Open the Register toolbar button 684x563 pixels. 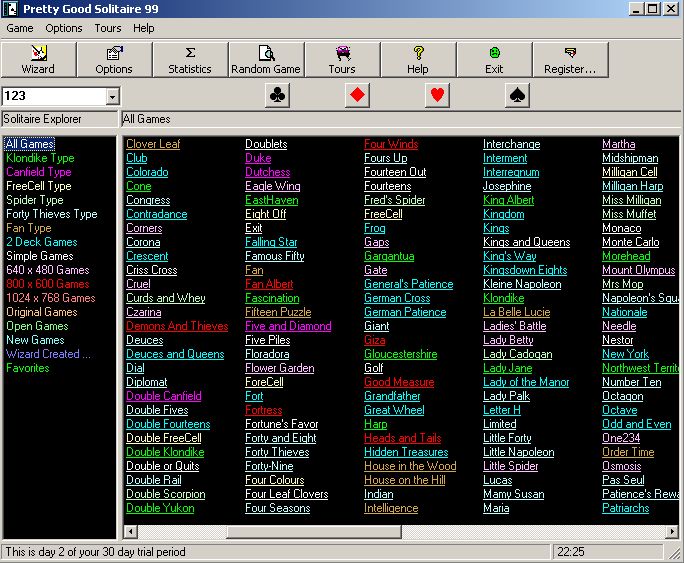570,60
